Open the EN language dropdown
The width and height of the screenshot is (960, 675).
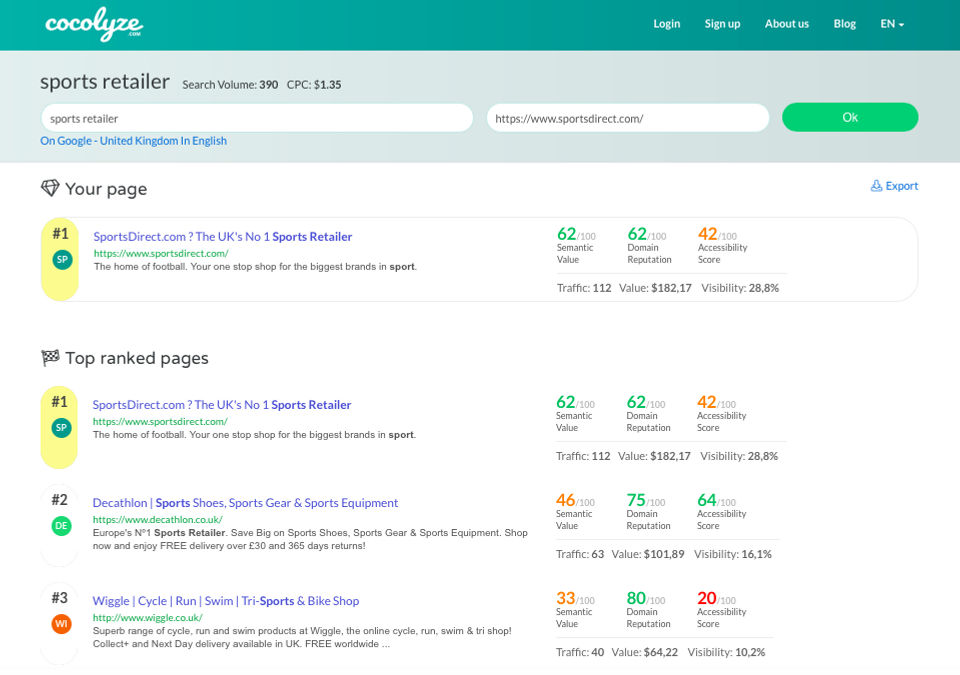point(892,24)
